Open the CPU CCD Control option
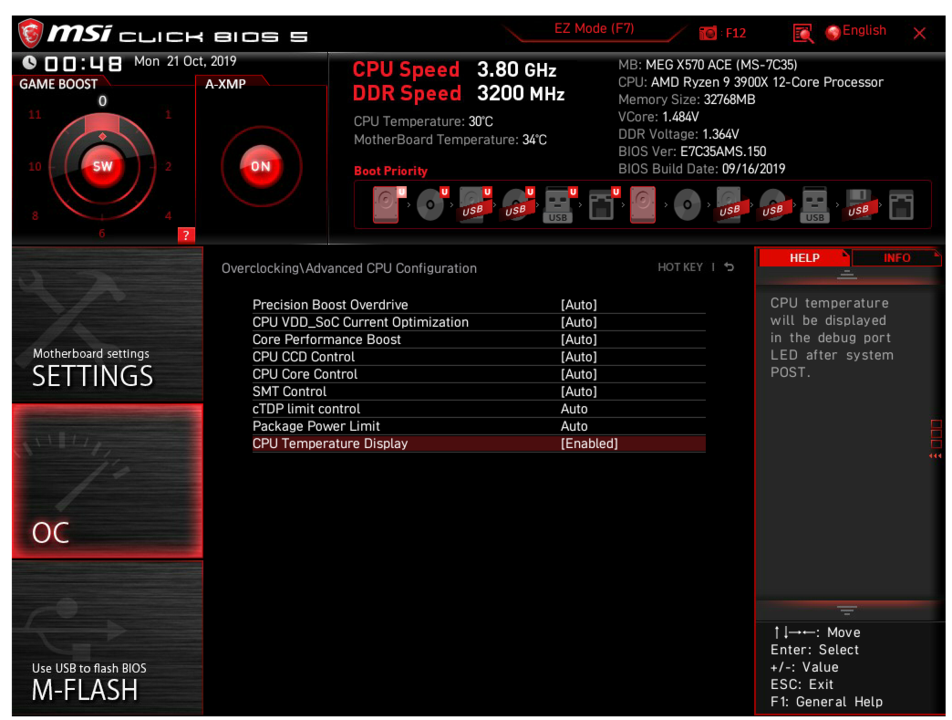The height and width of the screenshot is (720, 952). point(478,357)
